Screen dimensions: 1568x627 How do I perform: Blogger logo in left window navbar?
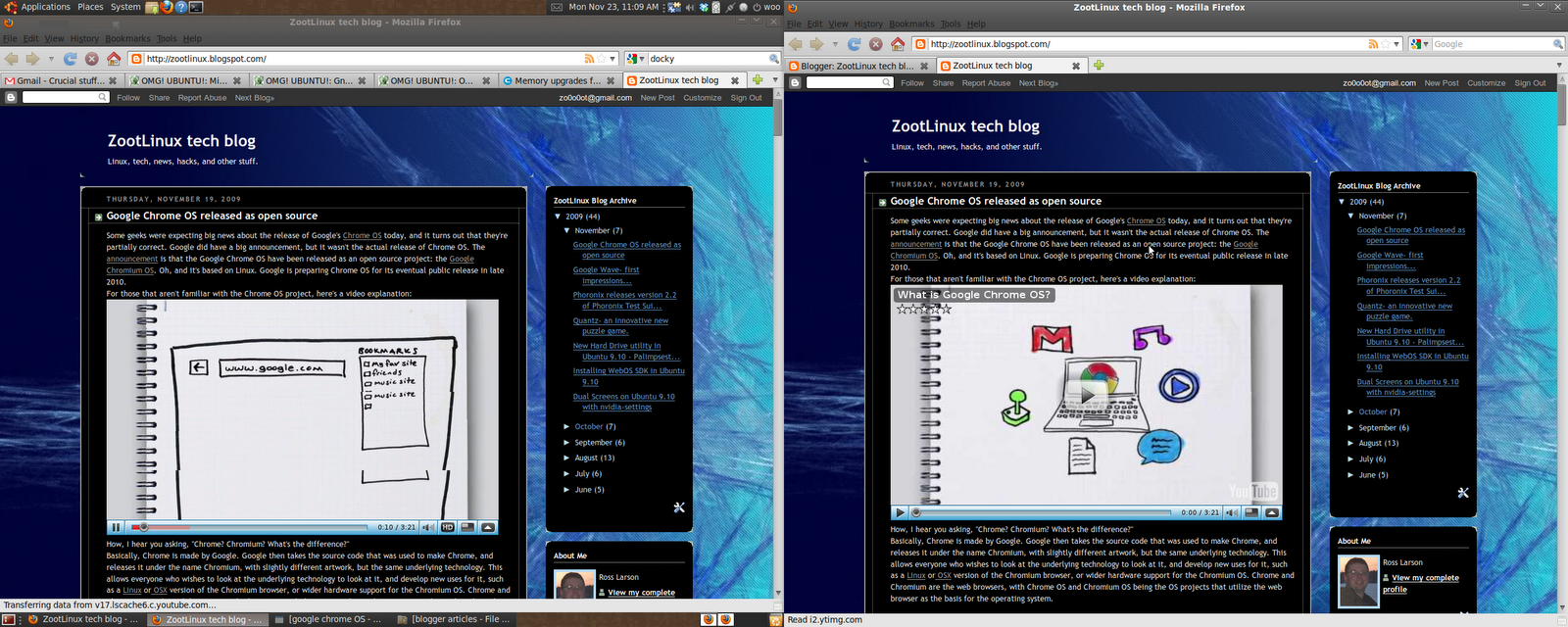(11, 98)
